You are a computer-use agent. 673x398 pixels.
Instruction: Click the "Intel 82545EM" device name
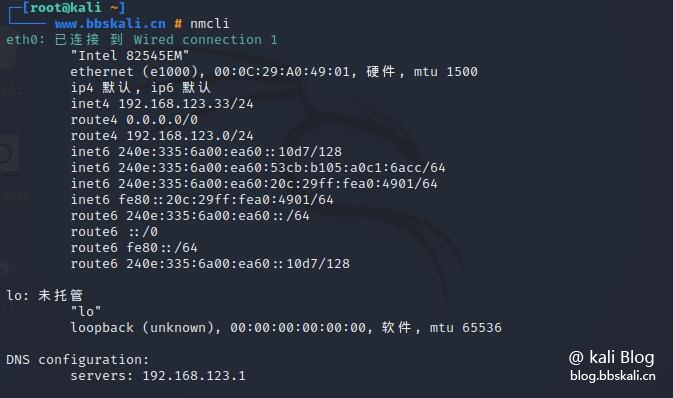coord(130,56)
